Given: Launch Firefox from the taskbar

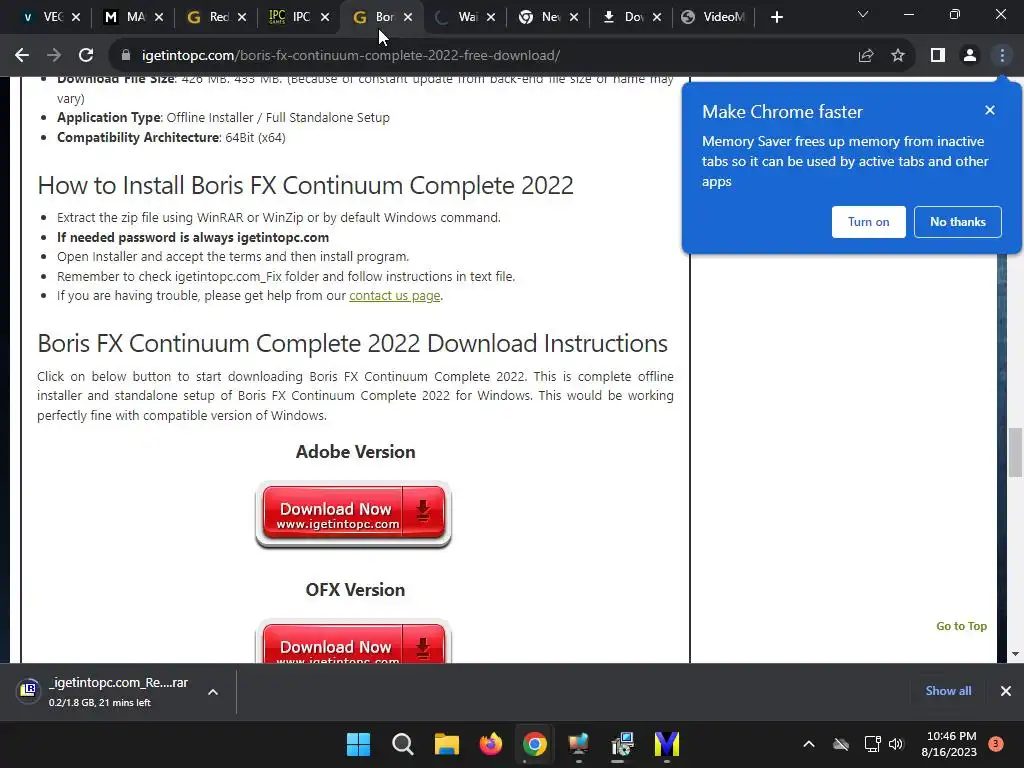Looking at the screenshot, I should [x=491, y=744].
